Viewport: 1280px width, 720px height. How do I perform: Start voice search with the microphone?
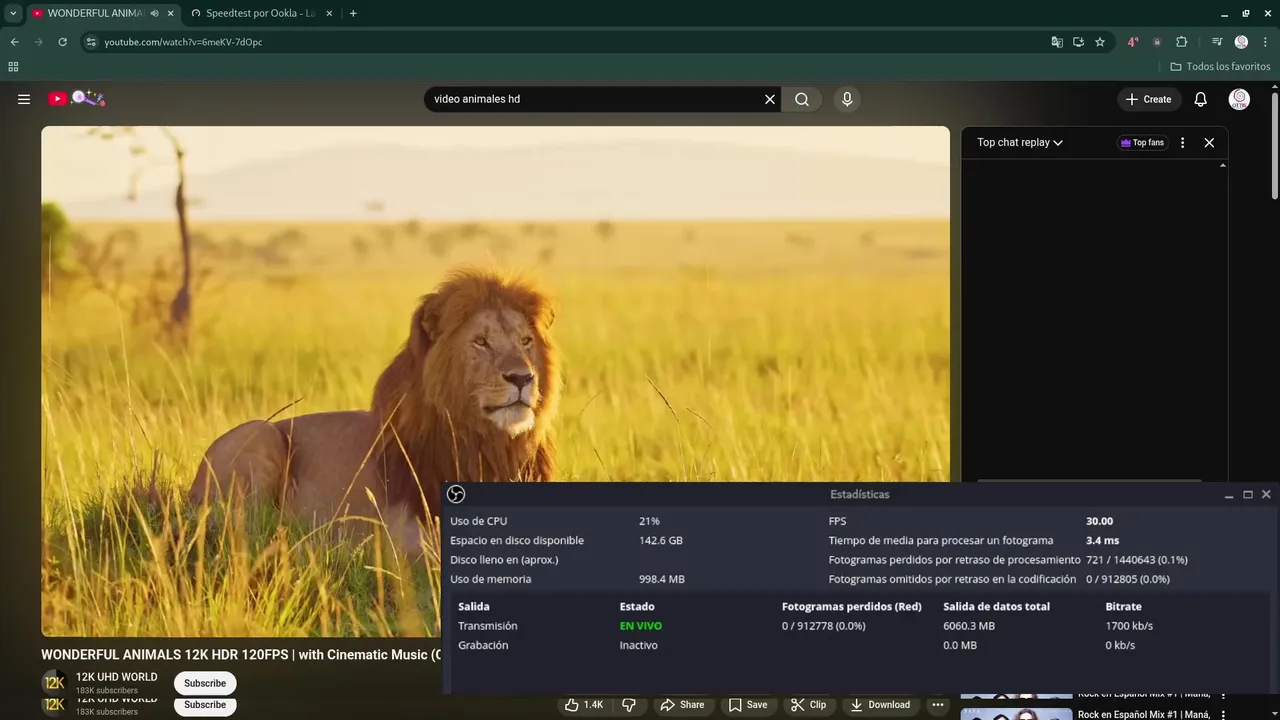click(x=847, y=99)
